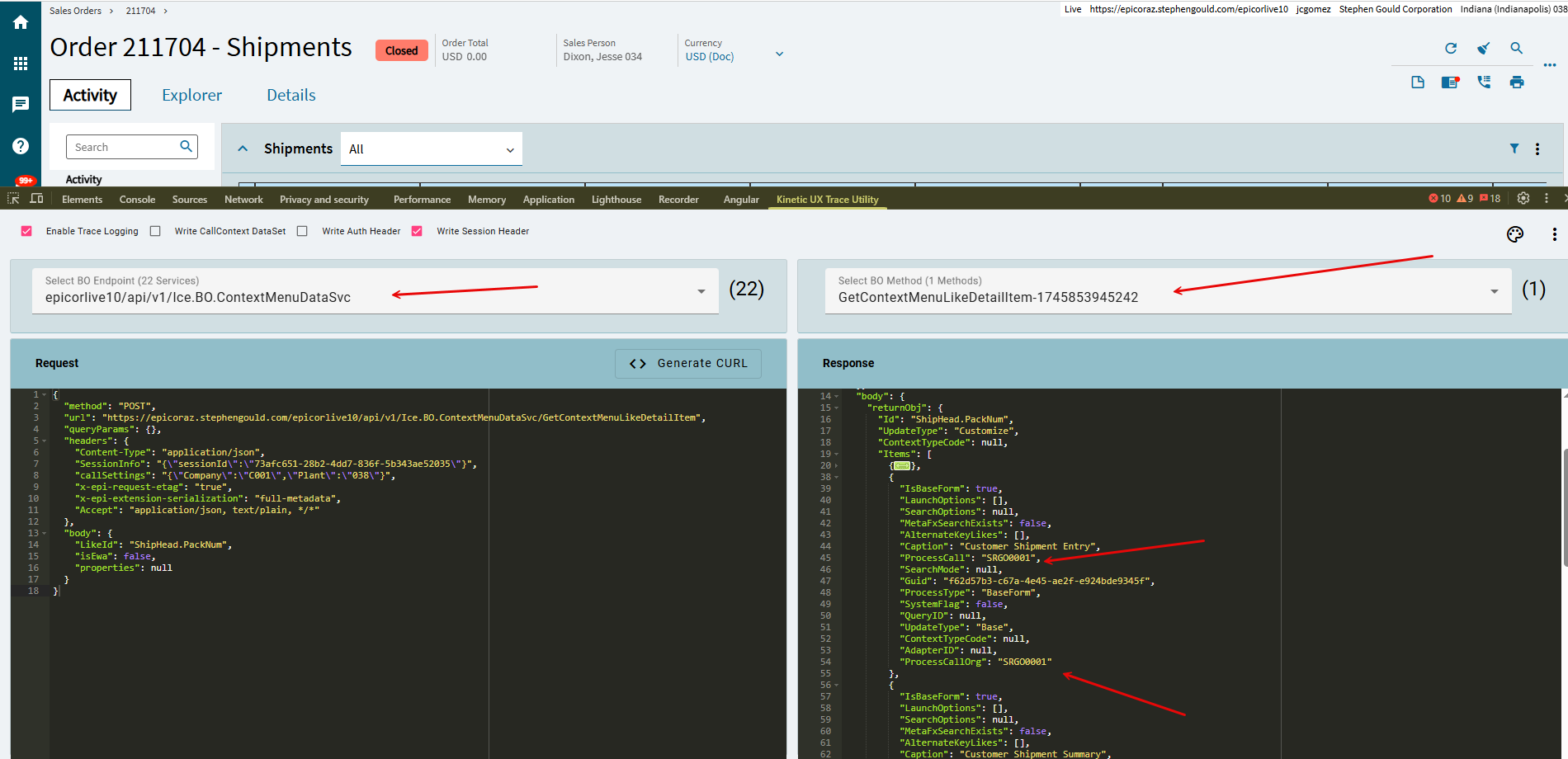This screenshot has width=1568, height=759.
Task: Click the "ProcessCall": "SRGO0001" text line
Action: pos(970,559)
